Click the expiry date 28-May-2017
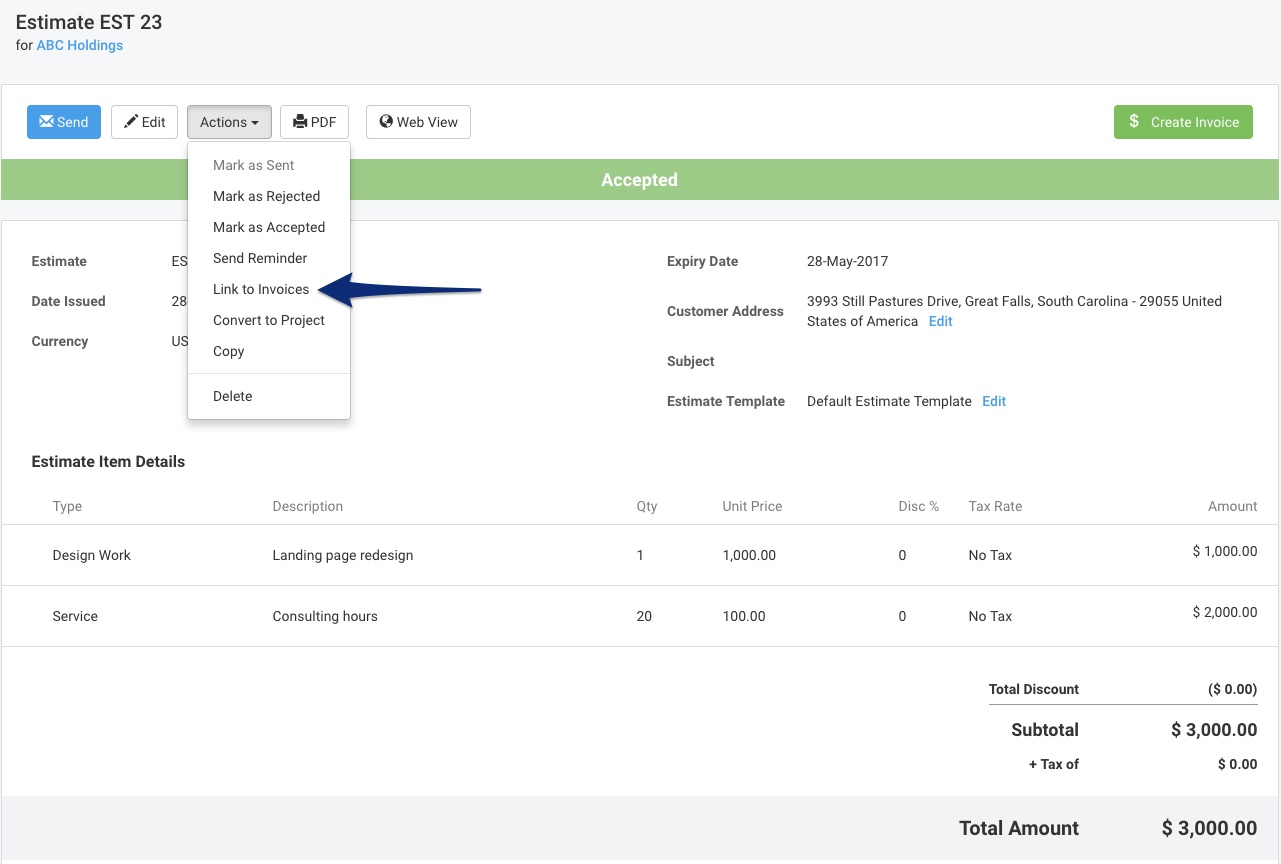Viewport: 1281px width, 864px height. click(847, 261)
